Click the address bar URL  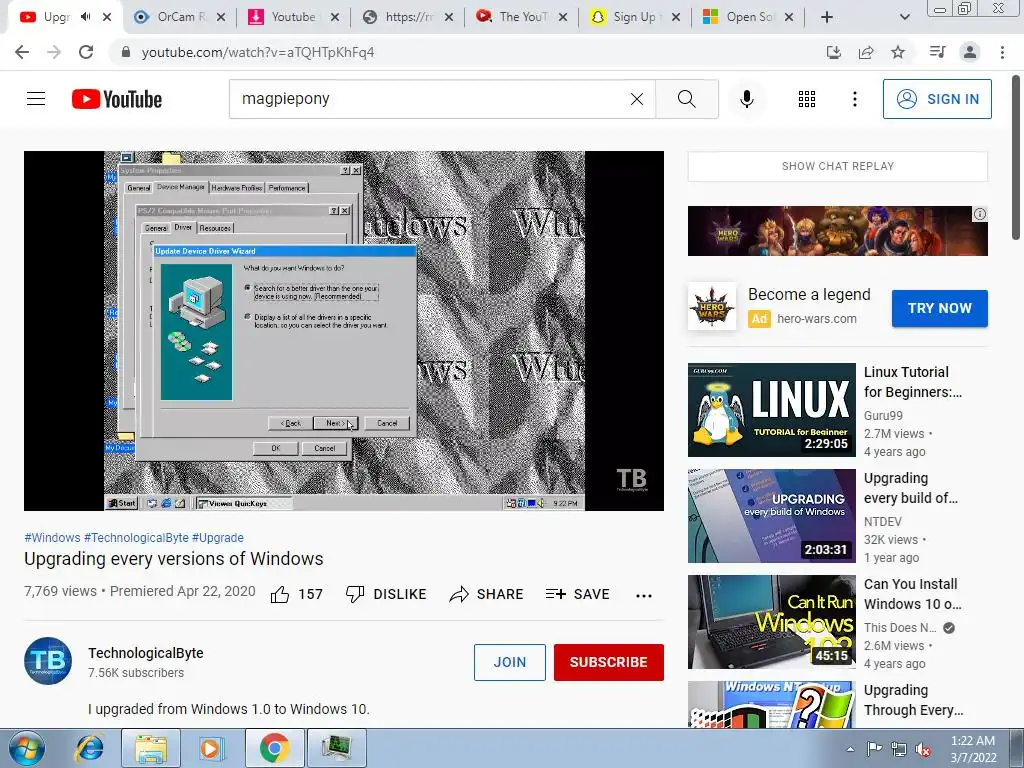point(257,52)
